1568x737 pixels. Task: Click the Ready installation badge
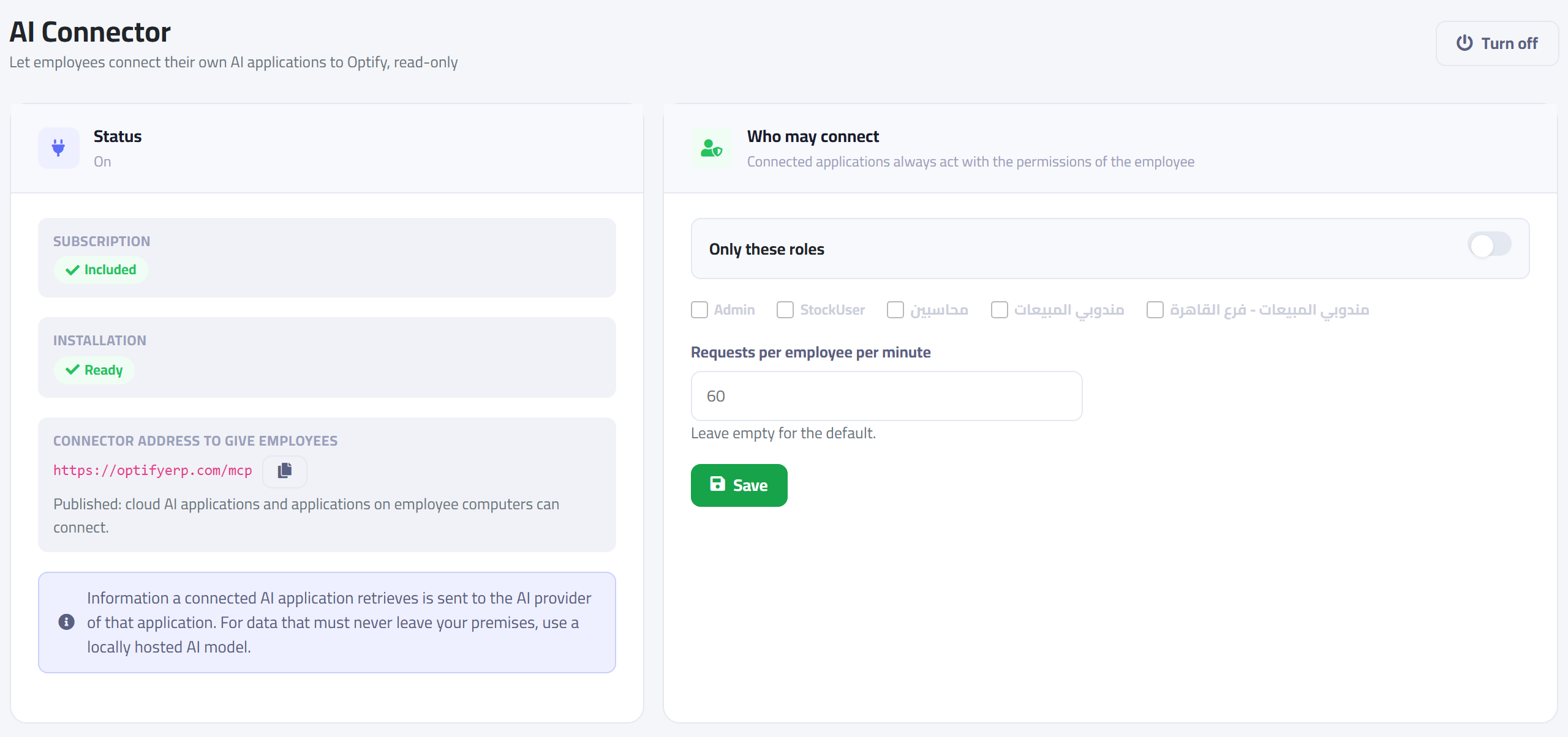coord(94,370)
